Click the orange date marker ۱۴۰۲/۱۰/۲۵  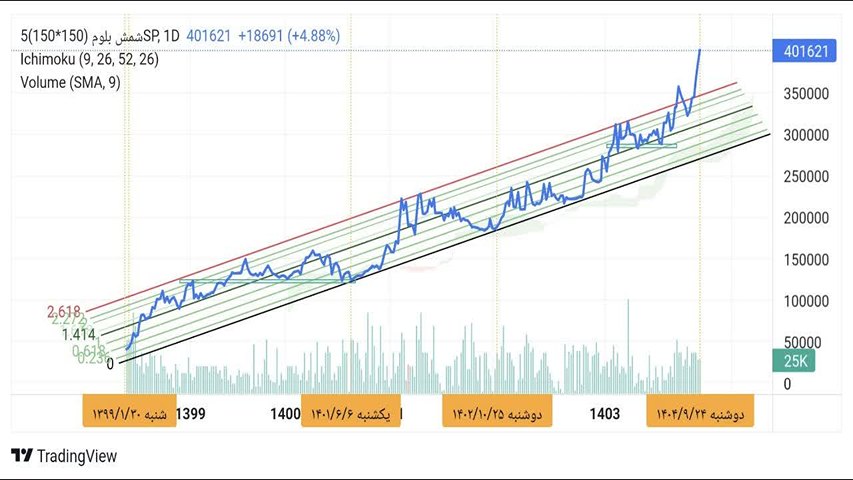pyautogui.click(x=497, y=412)
